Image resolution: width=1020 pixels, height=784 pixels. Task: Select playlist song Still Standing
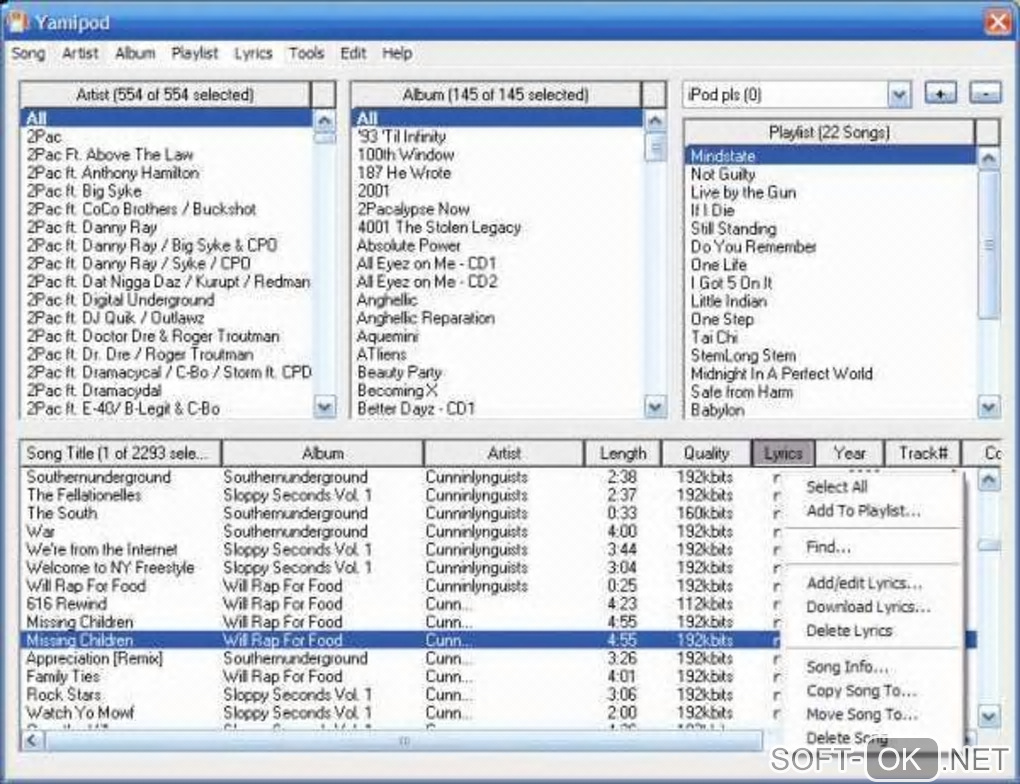pyautogui.click(x=831, y=228)
